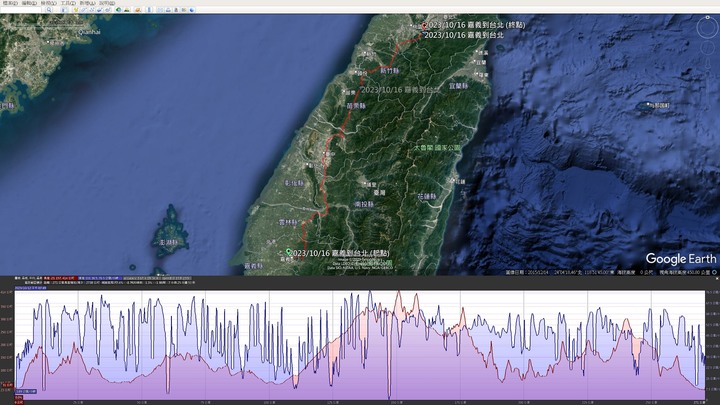
Task: Click the 嘉義到台北 (終點) placemark label
Action: click(x=474, y=25)
